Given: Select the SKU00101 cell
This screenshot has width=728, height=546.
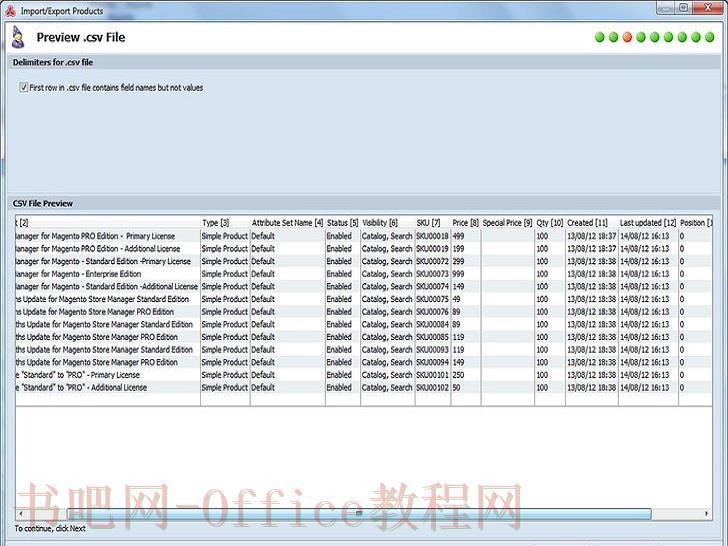Looking at the screenshot, I should coord(433,375).
